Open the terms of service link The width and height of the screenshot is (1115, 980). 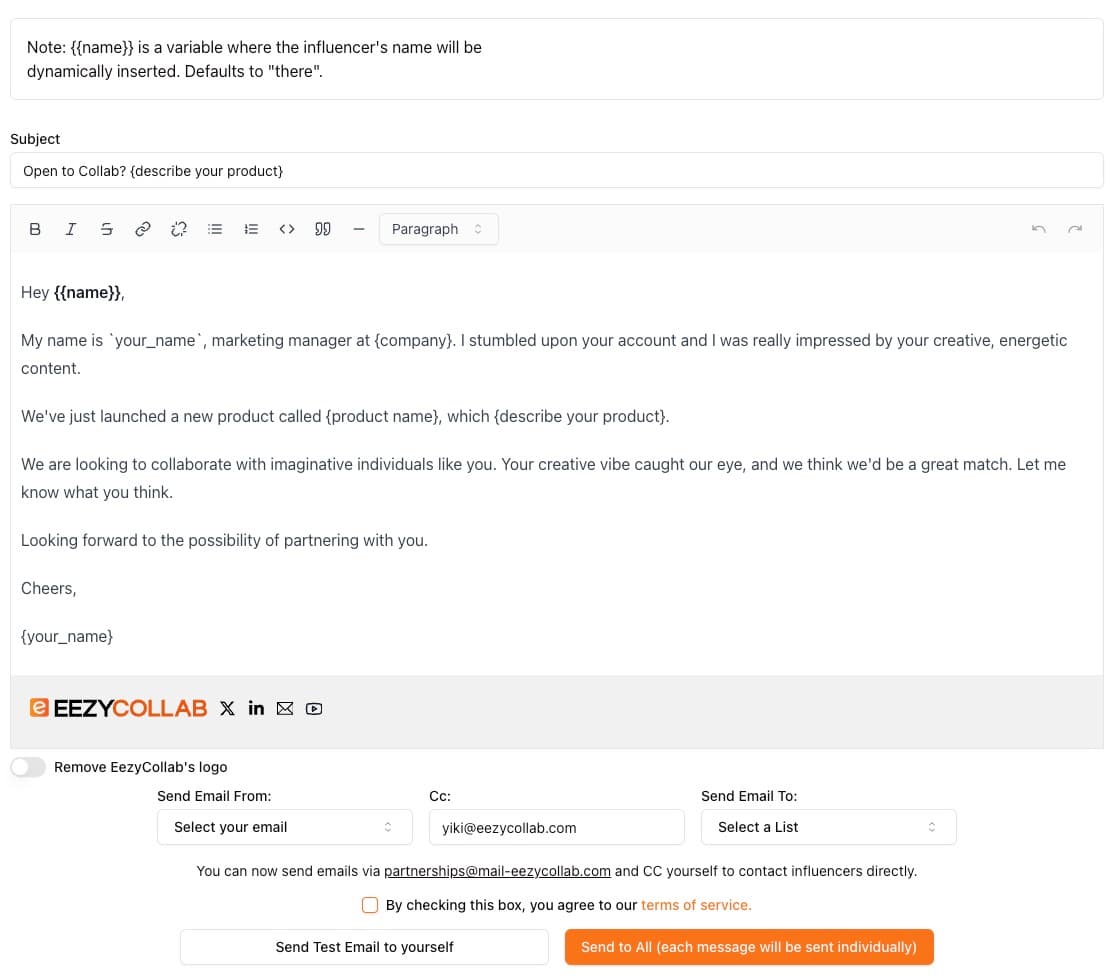pos(696,905)
